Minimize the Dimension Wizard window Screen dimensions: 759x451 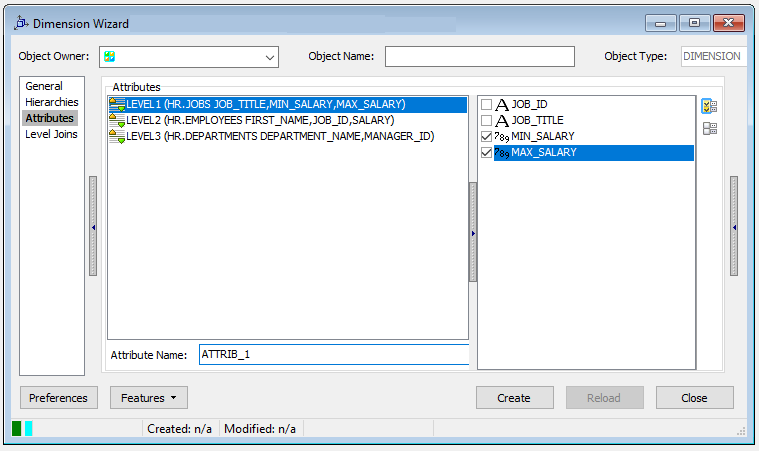660,23
